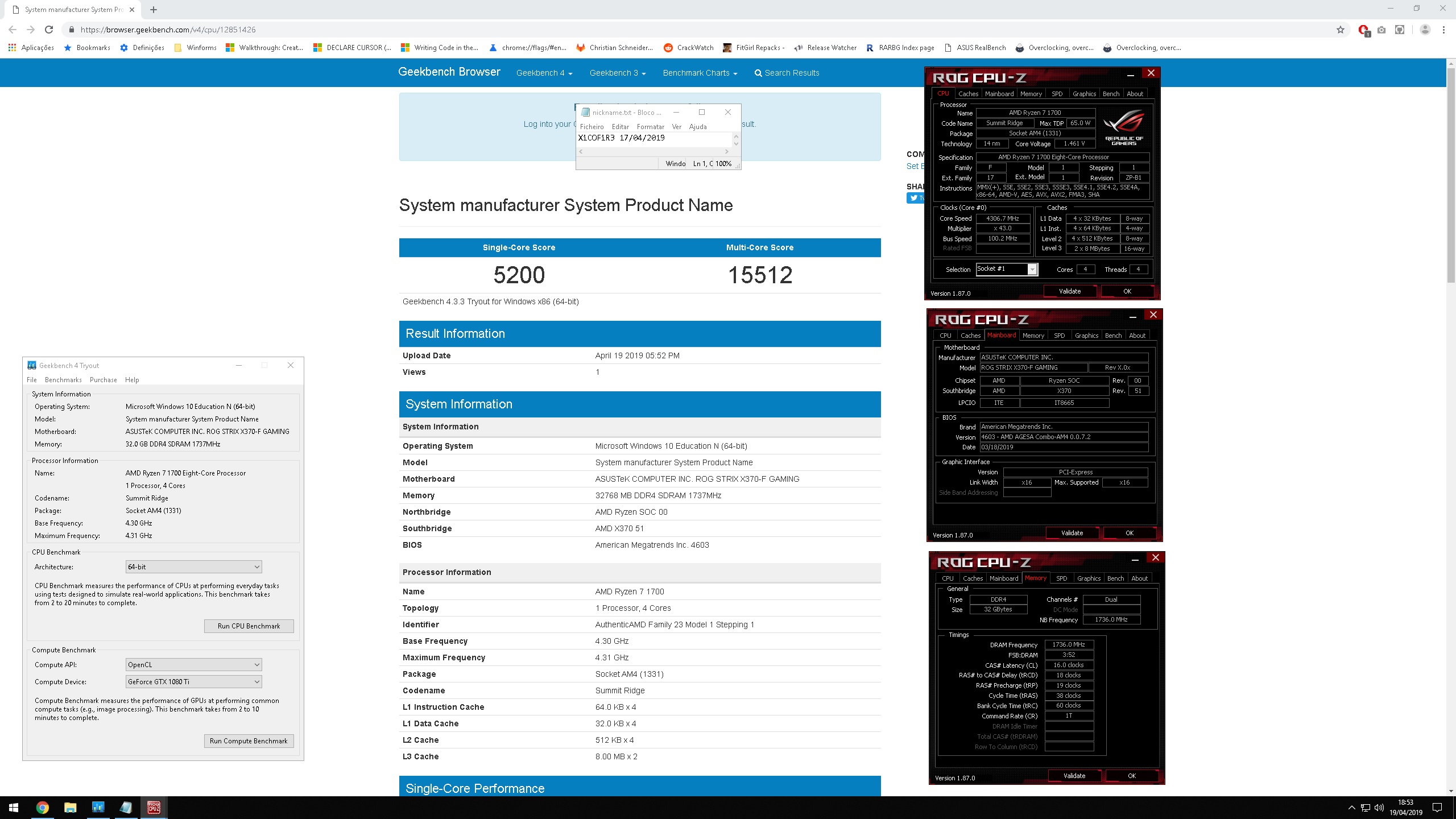Open Notepad Ficheiro menu
The image size is (1456, 819).
coord(591,127)
